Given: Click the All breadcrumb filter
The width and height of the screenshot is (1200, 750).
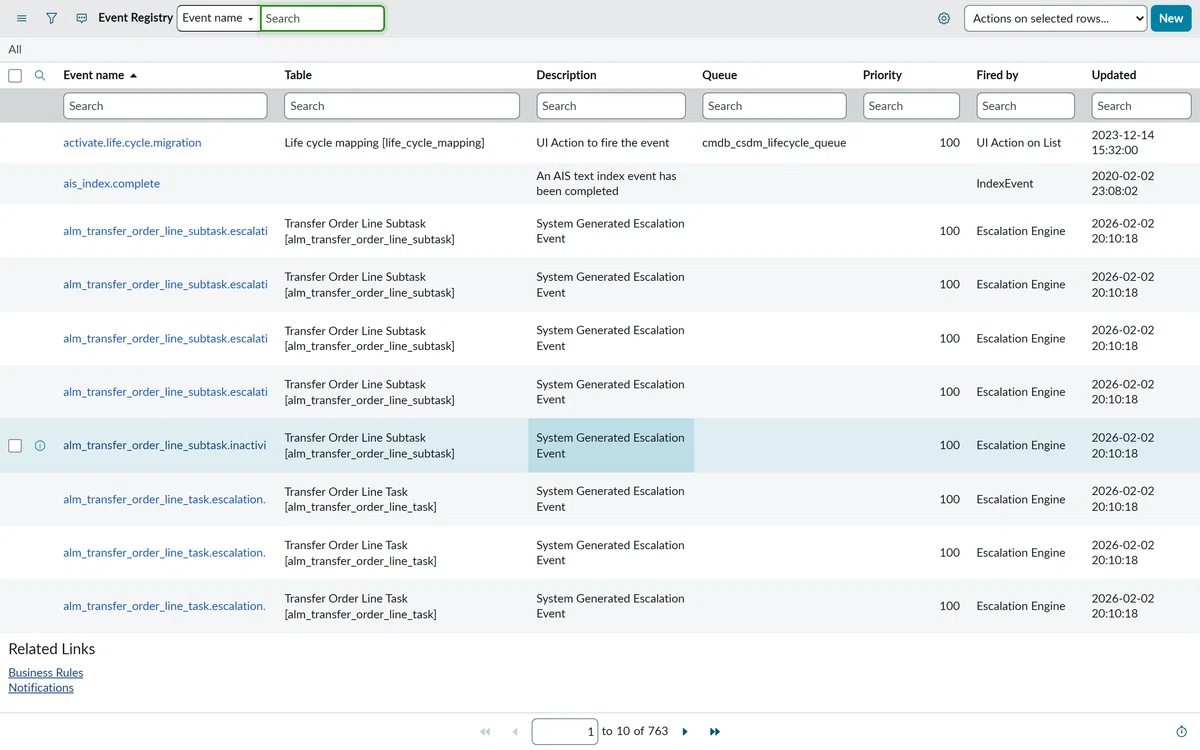Looking at the screenshot, I should coord(15,49).
